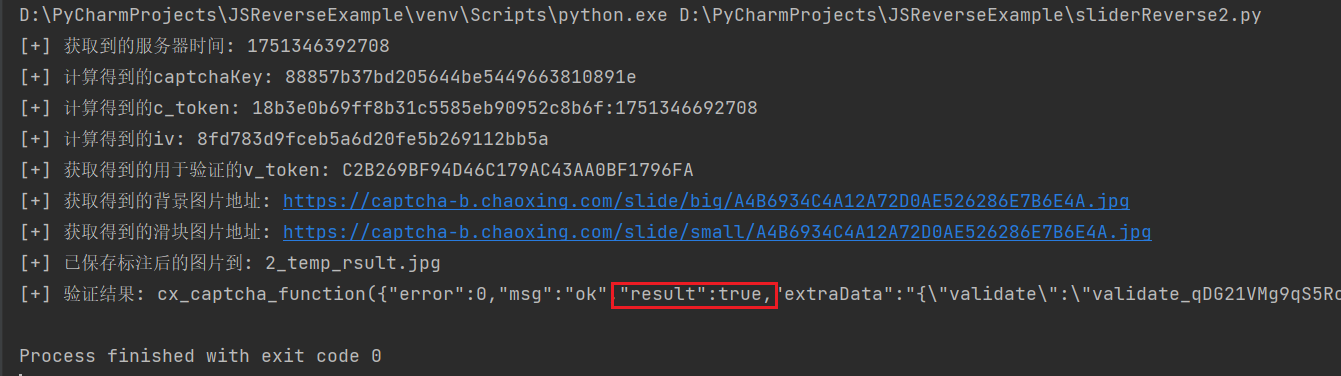
Task: Click the python.exe interpreter path
Action: [343, 15]
